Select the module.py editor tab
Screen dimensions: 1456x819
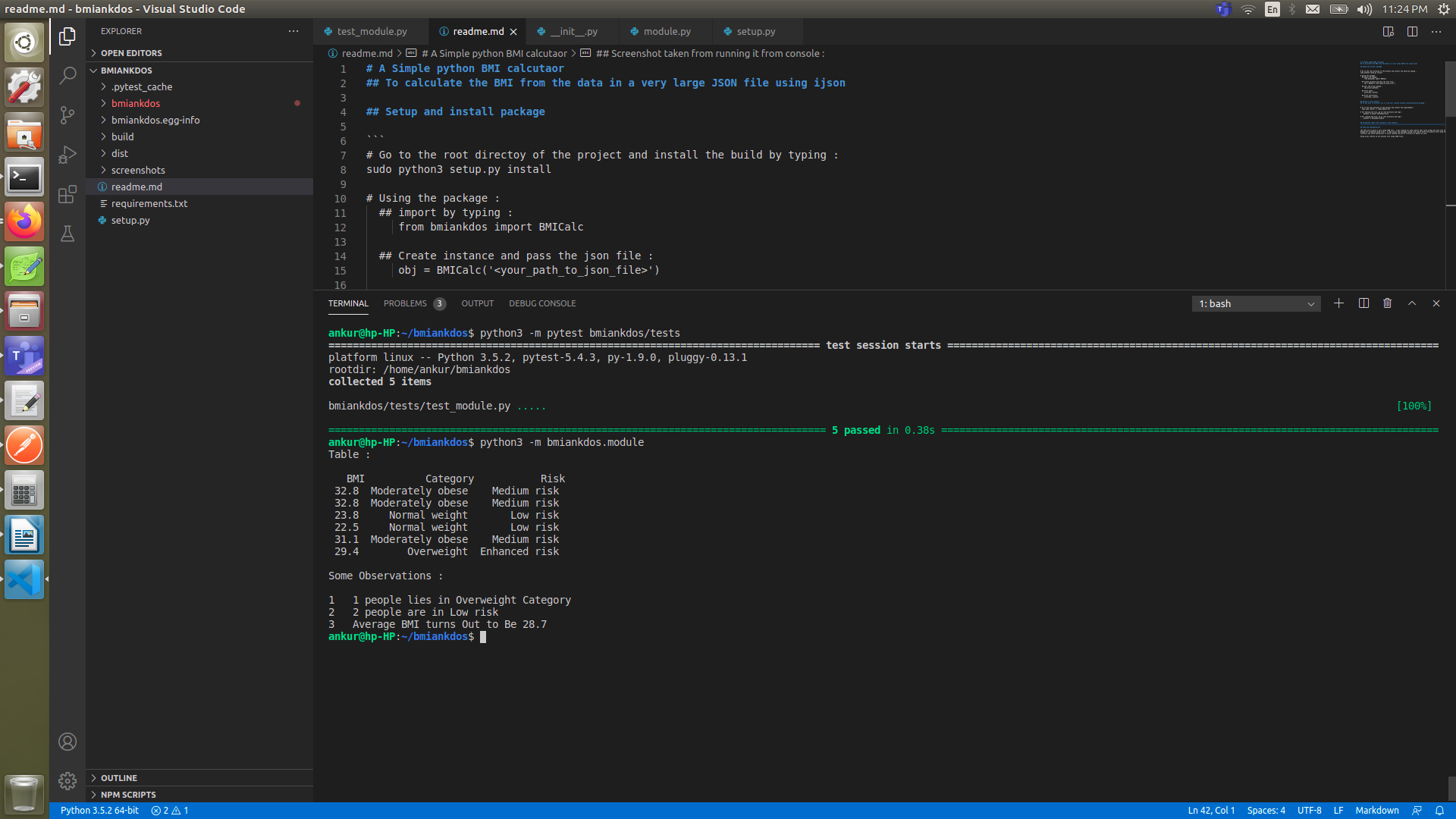point(664,31)
